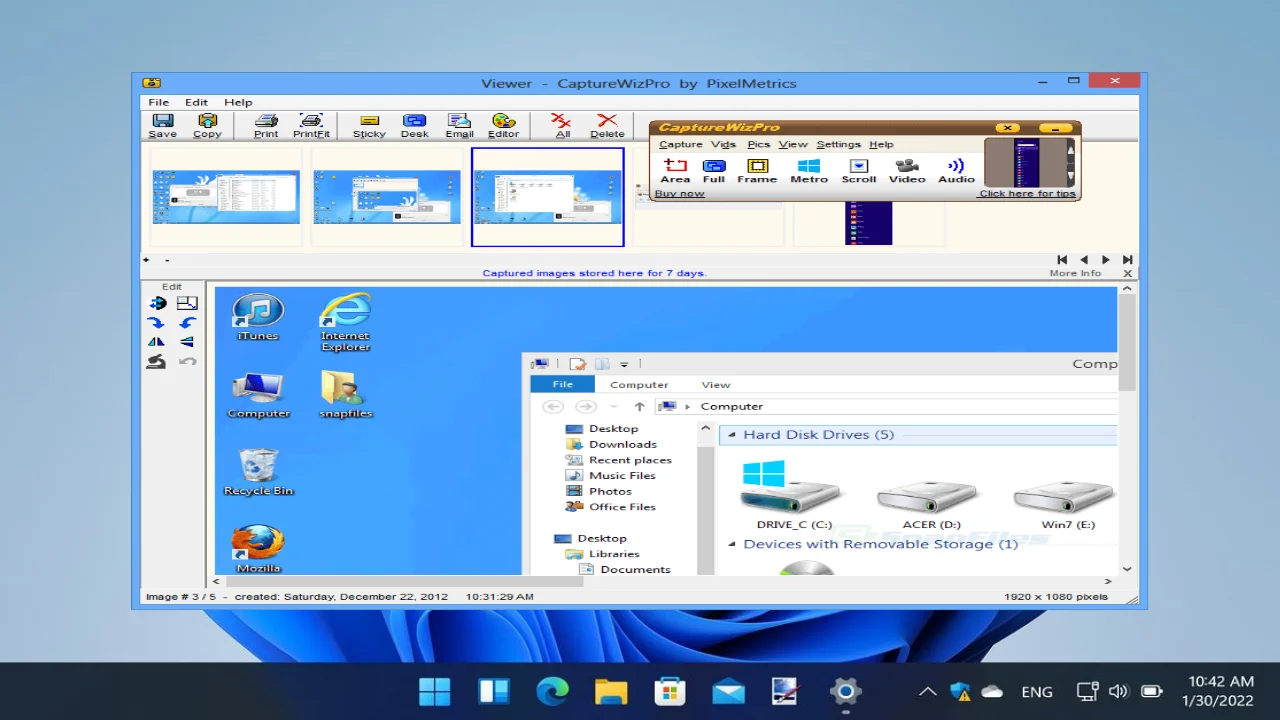Open Microsoft Store from taskbar
Screen dimensions: 1280x720
click(x=669, y=691)
